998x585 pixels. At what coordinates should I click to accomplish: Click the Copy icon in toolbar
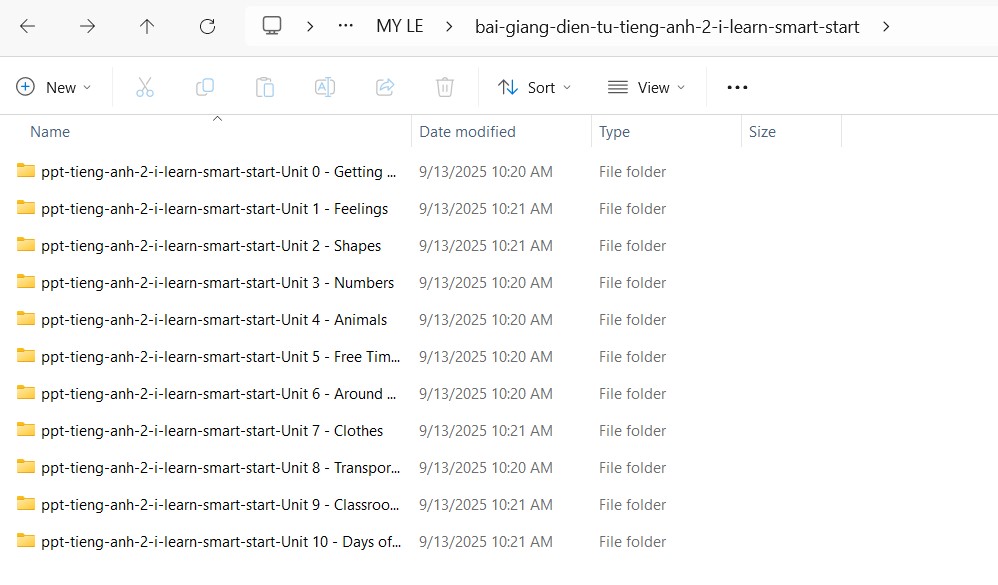pyautogui.click(x=205, y=87)
